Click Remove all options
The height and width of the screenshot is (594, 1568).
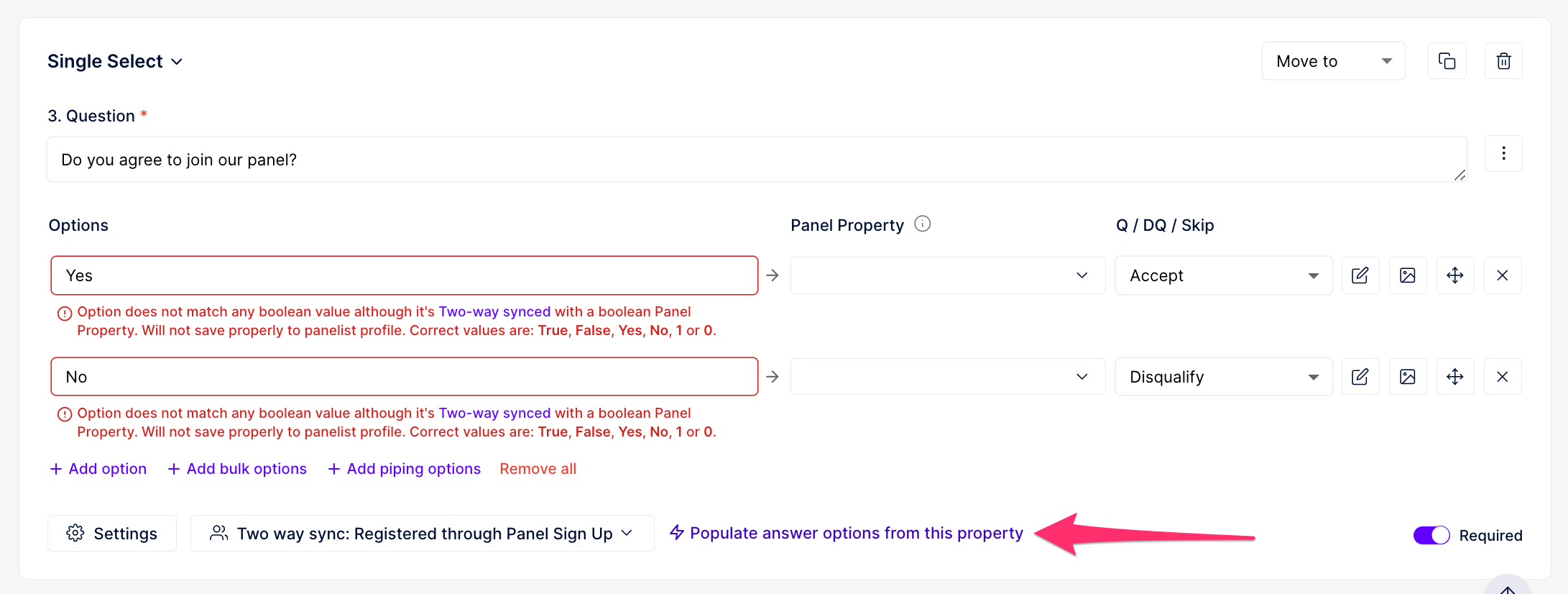click(538, 469)
